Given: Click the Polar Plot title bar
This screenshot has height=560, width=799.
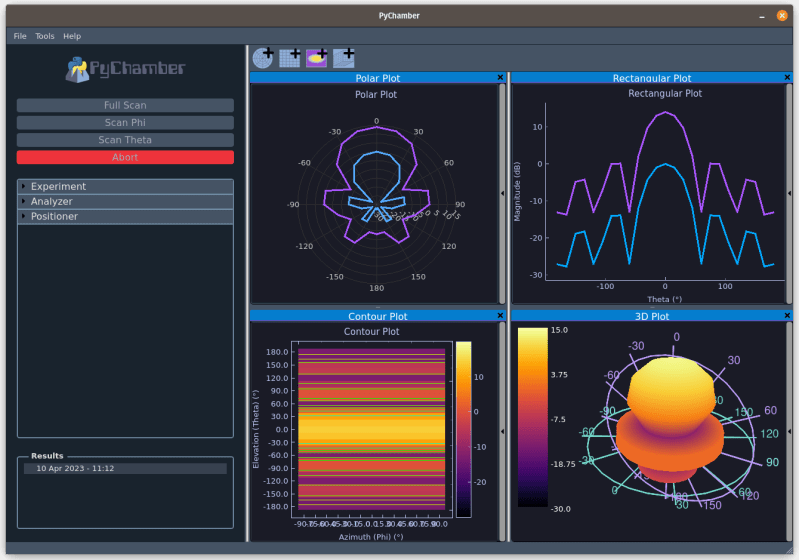Looking at the screenshot, I should [378, 77].
